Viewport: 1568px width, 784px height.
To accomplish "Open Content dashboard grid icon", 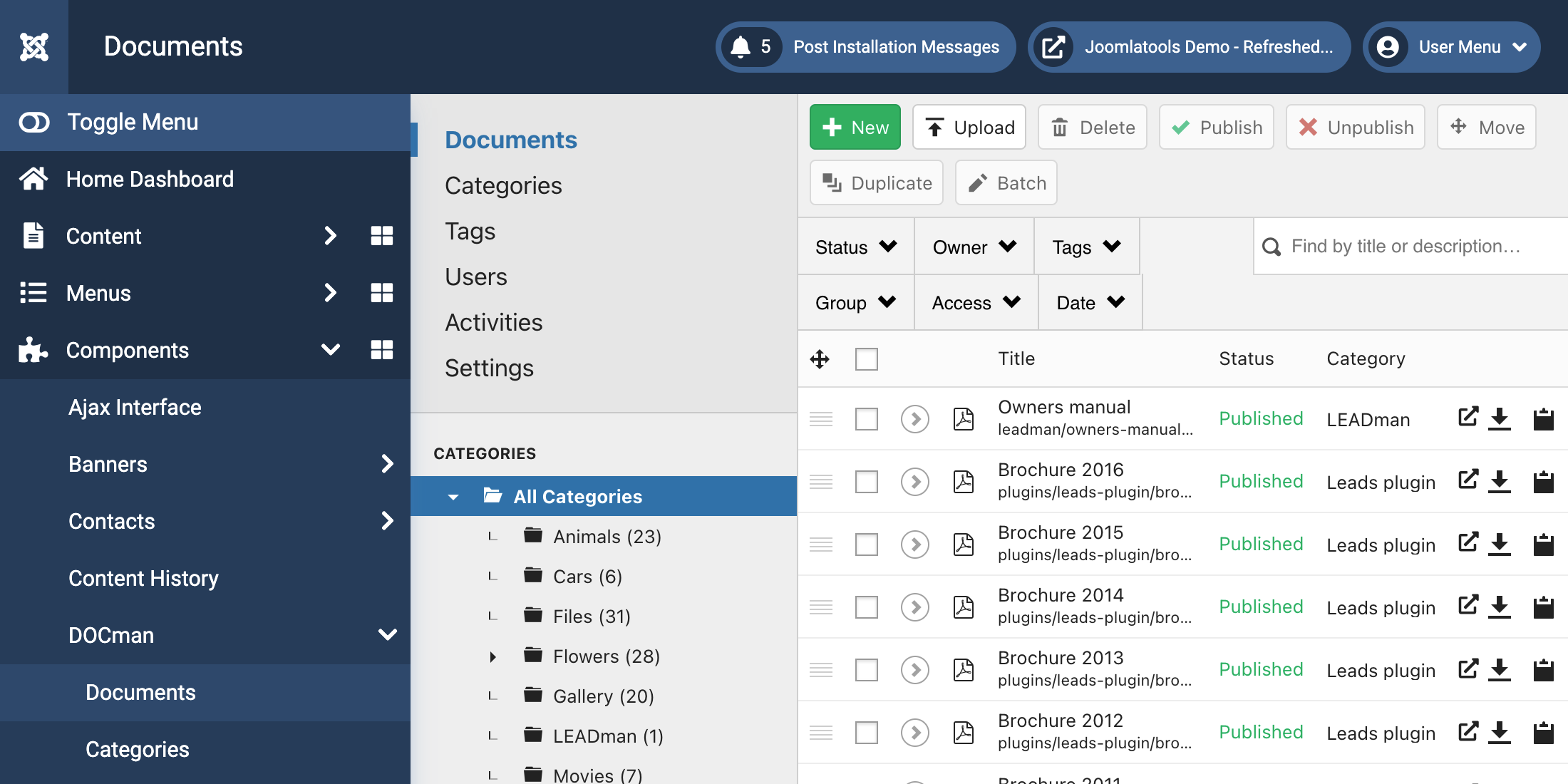I will pos(382,236).
